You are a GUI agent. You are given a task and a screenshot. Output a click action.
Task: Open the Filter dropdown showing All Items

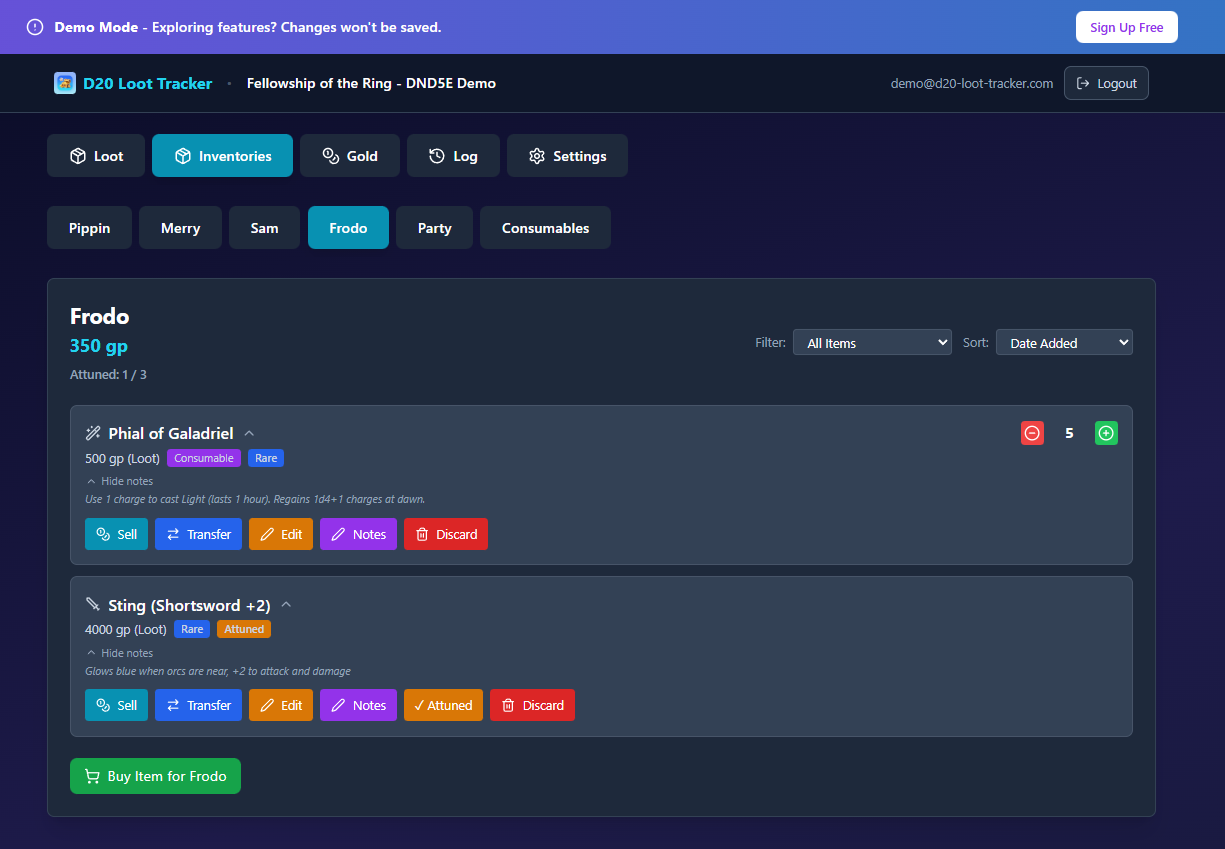(871, 343)
